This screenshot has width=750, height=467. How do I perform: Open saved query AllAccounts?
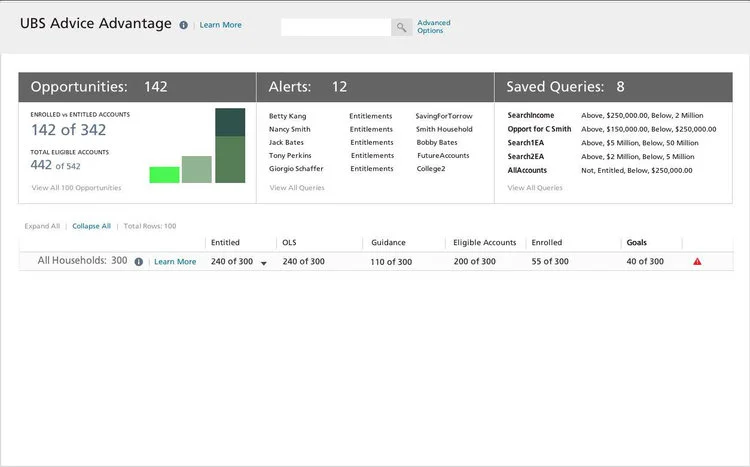tap(527, 170)
